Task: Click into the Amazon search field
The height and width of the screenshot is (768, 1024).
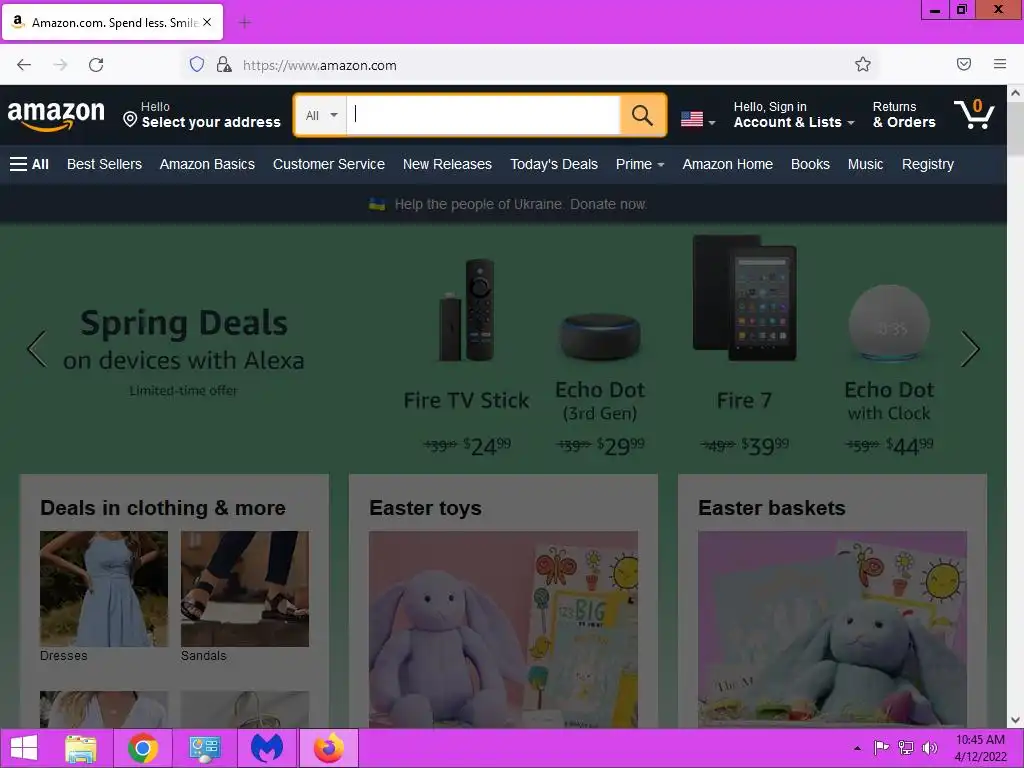Action: 483,116
